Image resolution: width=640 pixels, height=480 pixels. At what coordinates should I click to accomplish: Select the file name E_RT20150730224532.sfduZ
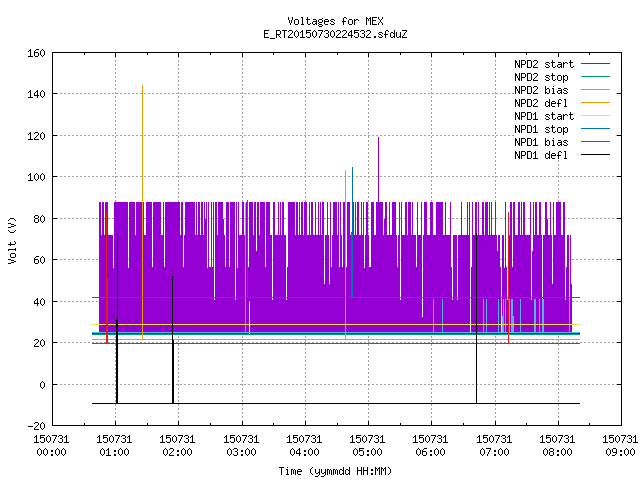pyautogui.click(x=335, y=34)
